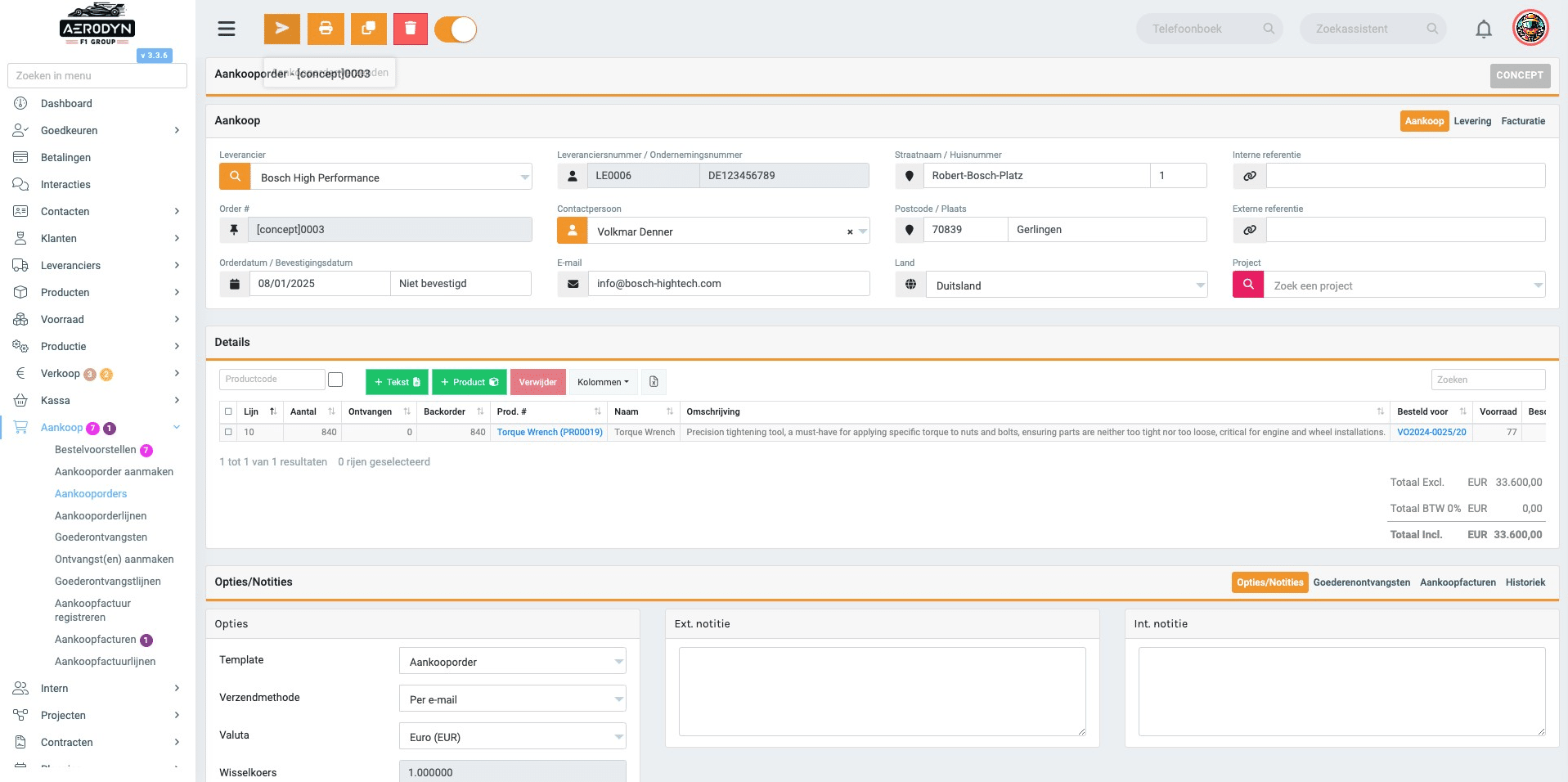
Task: Tick the checkbox next to Productcode field
Action: (335, 380)
